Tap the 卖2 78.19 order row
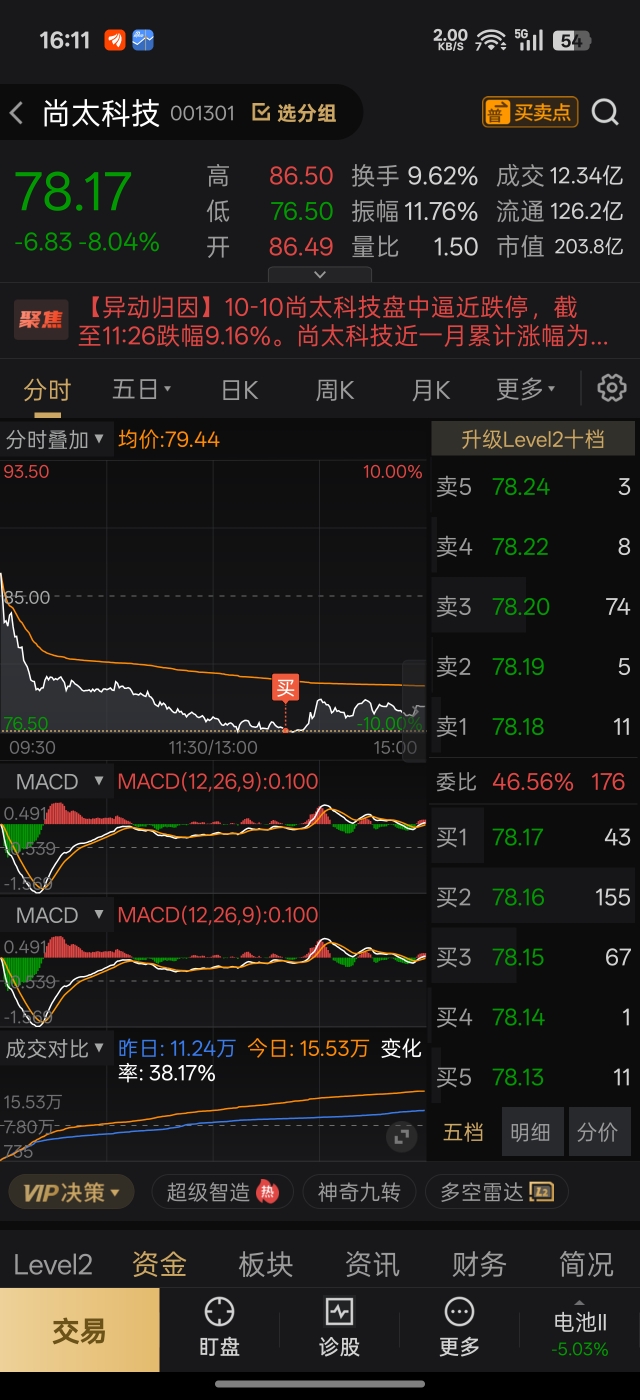 (x=533, y=667)
